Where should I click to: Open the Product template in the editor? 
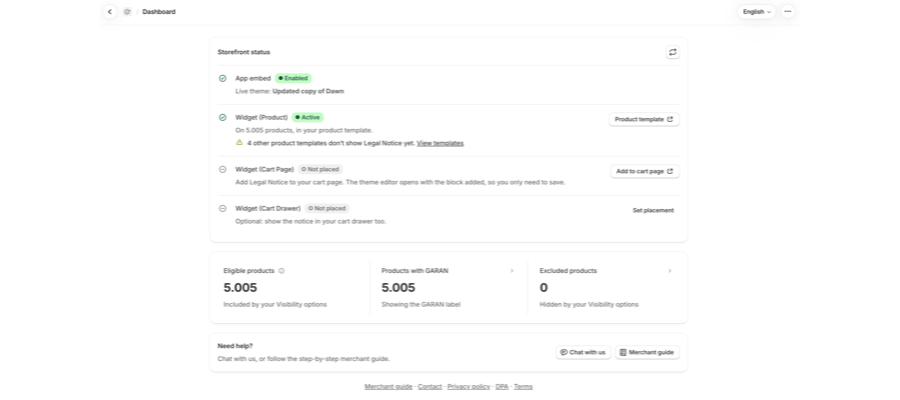tap(644, 119)
